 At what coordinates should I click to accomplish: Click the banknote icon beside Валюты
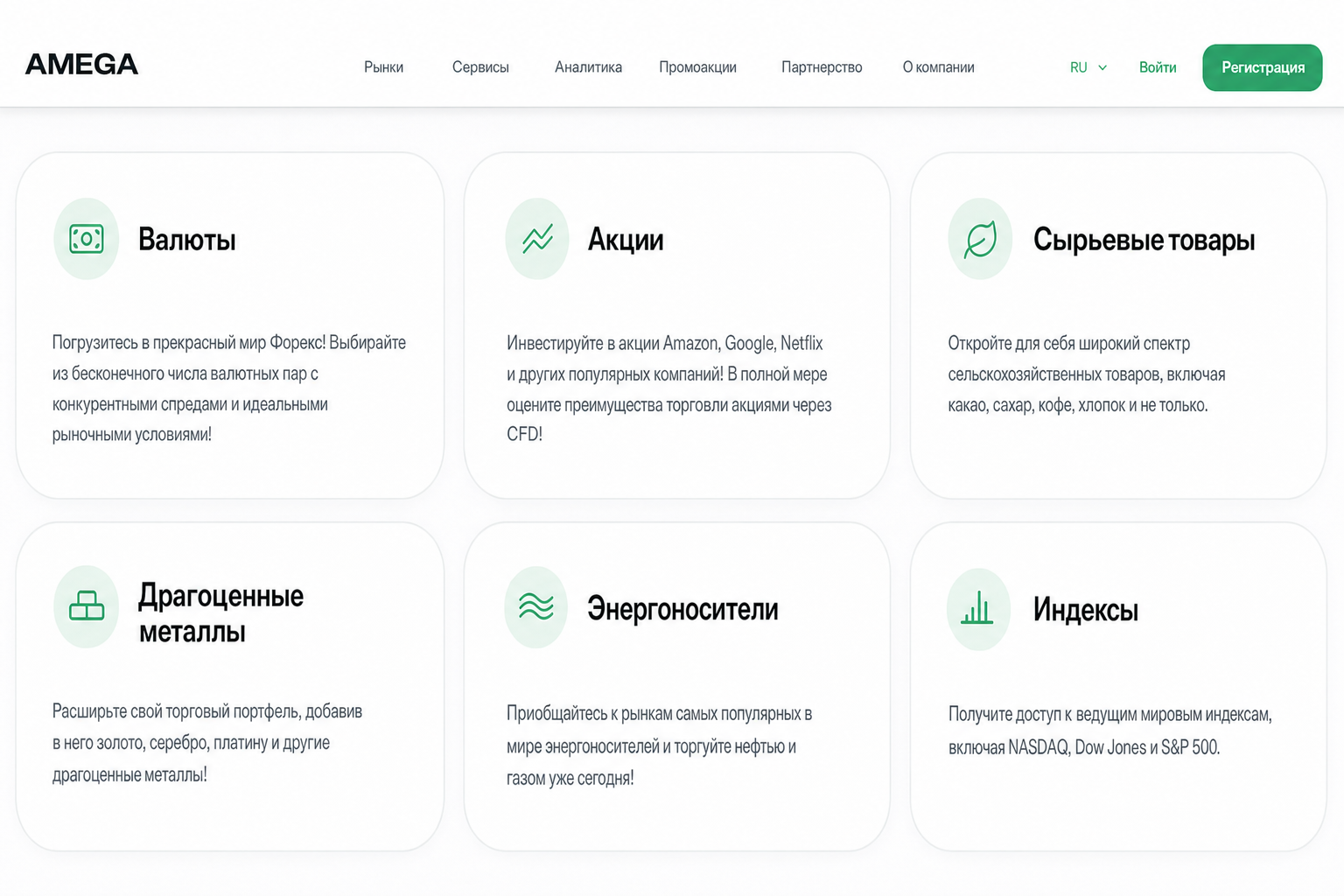[x=87, y=239]
